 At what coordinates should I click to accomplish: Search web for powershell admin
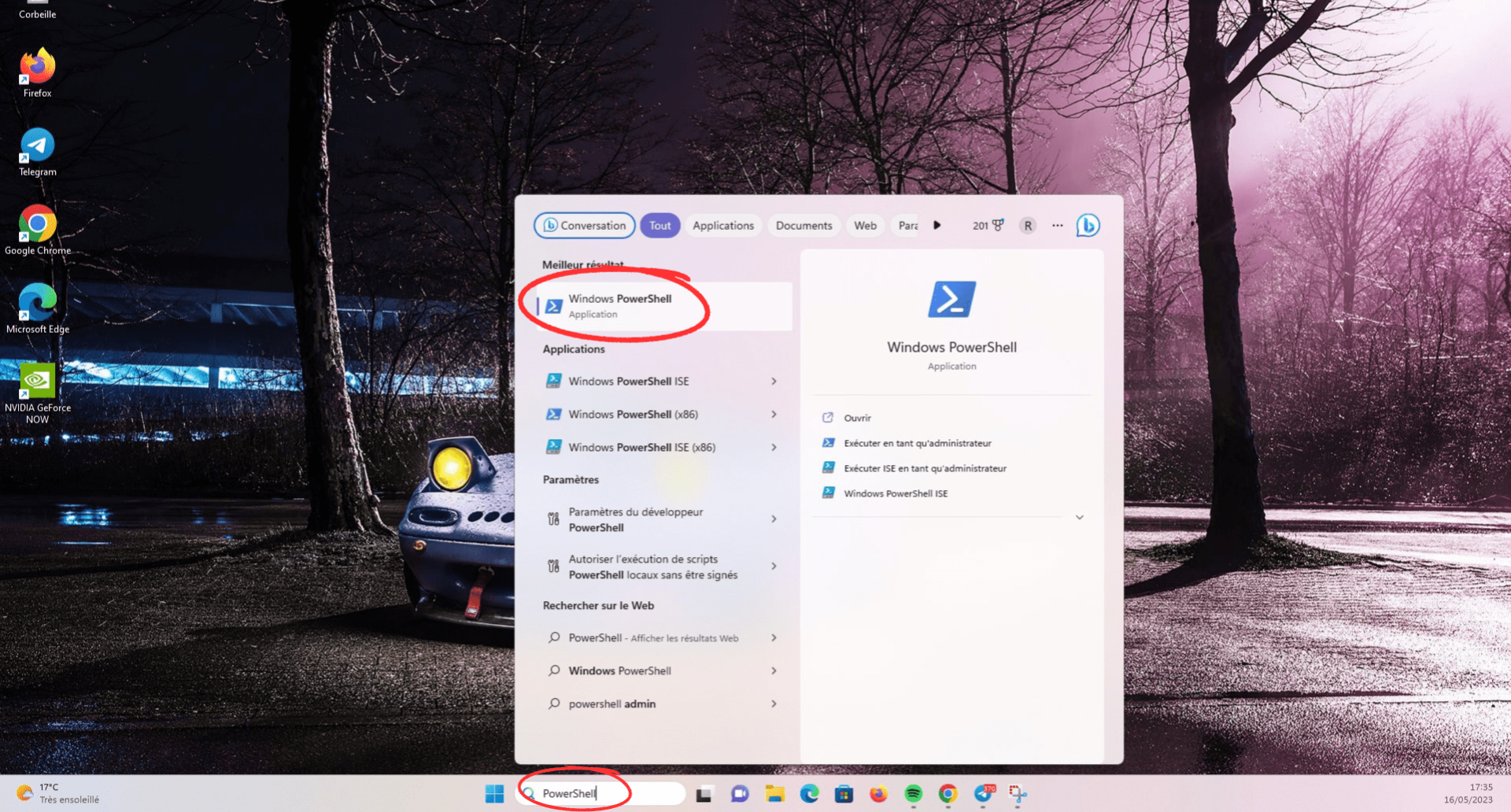coord(653,703)
